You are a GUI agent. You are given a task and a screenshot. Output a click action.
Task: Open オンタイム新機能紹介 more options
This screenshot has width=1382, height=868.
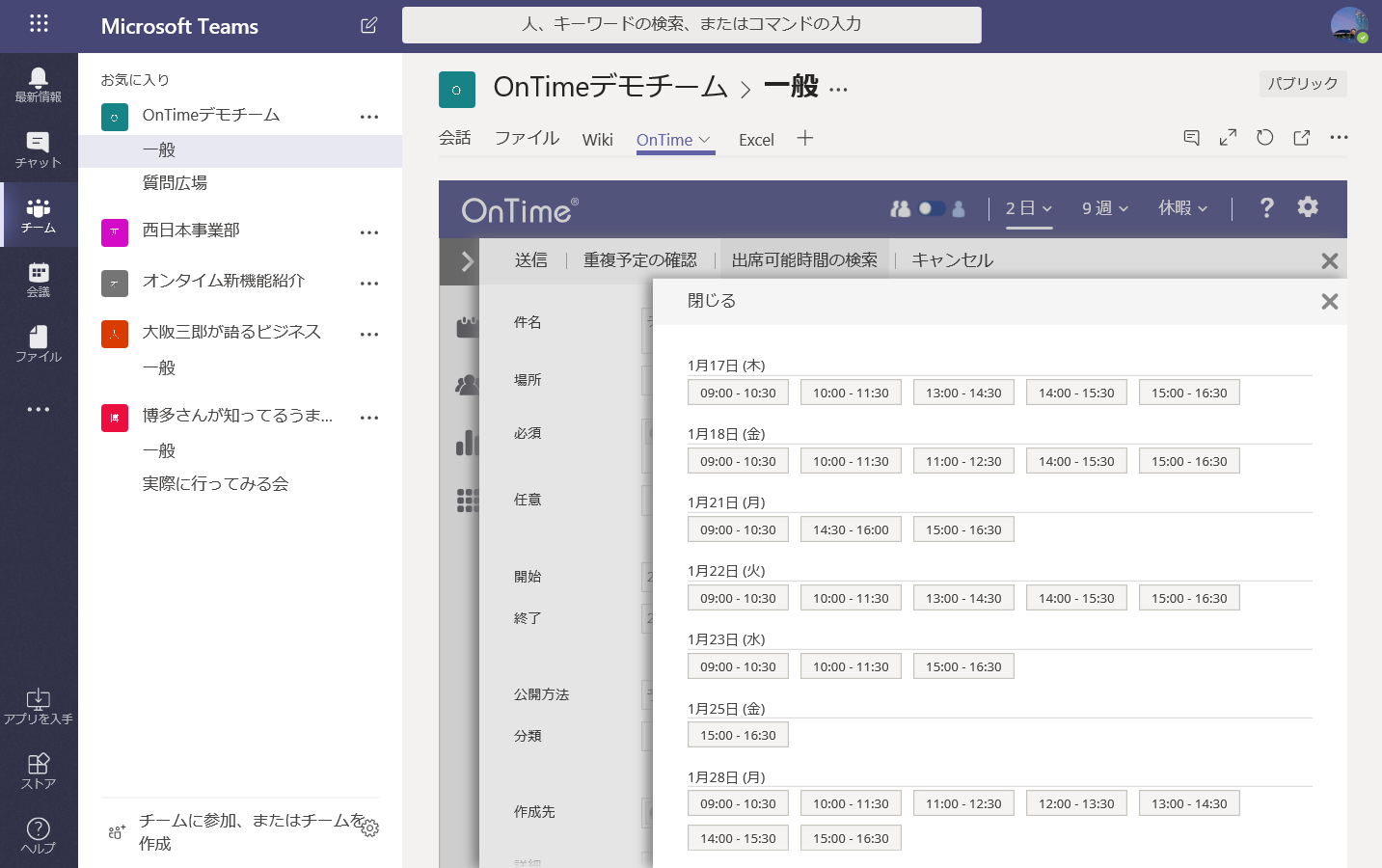tap(369, 284)
